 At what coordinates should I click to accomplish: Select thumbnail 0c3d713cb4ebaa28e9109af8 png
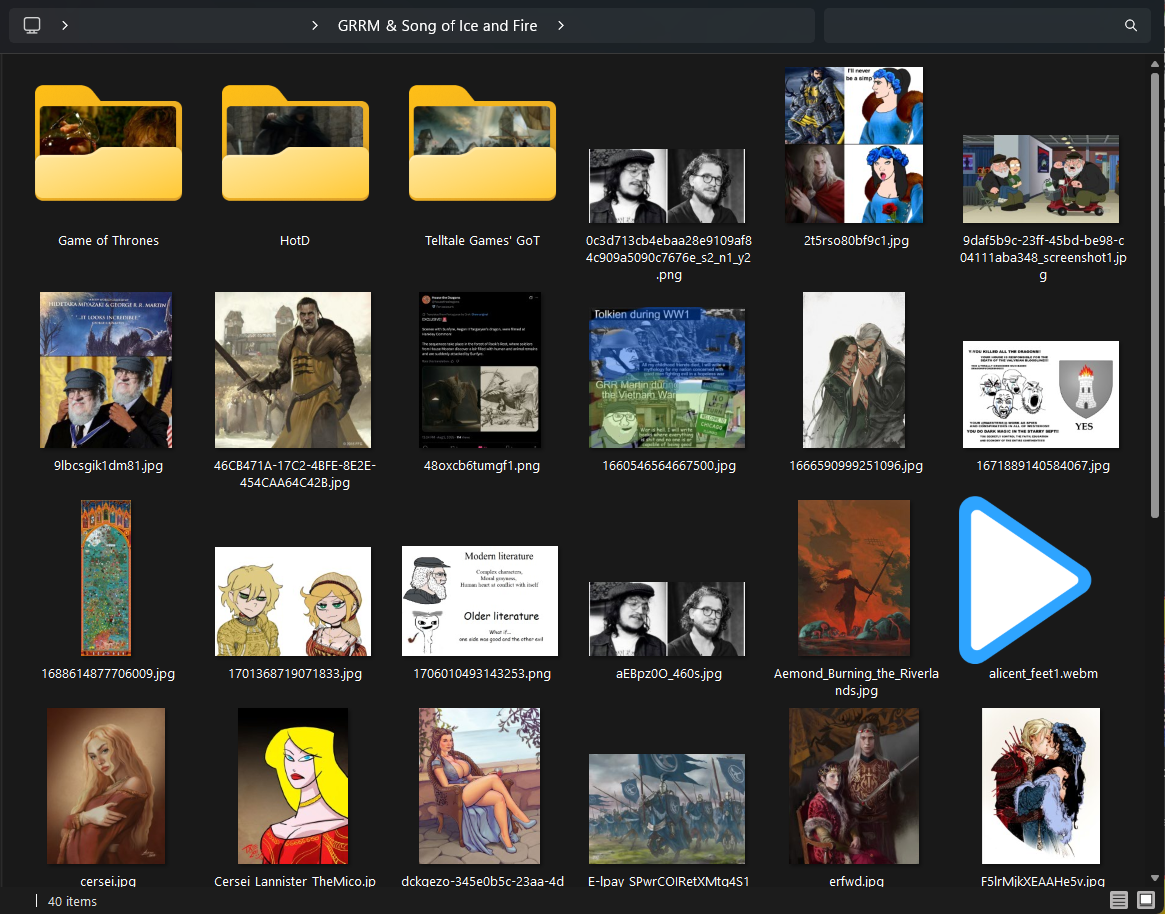coord(667,186)
